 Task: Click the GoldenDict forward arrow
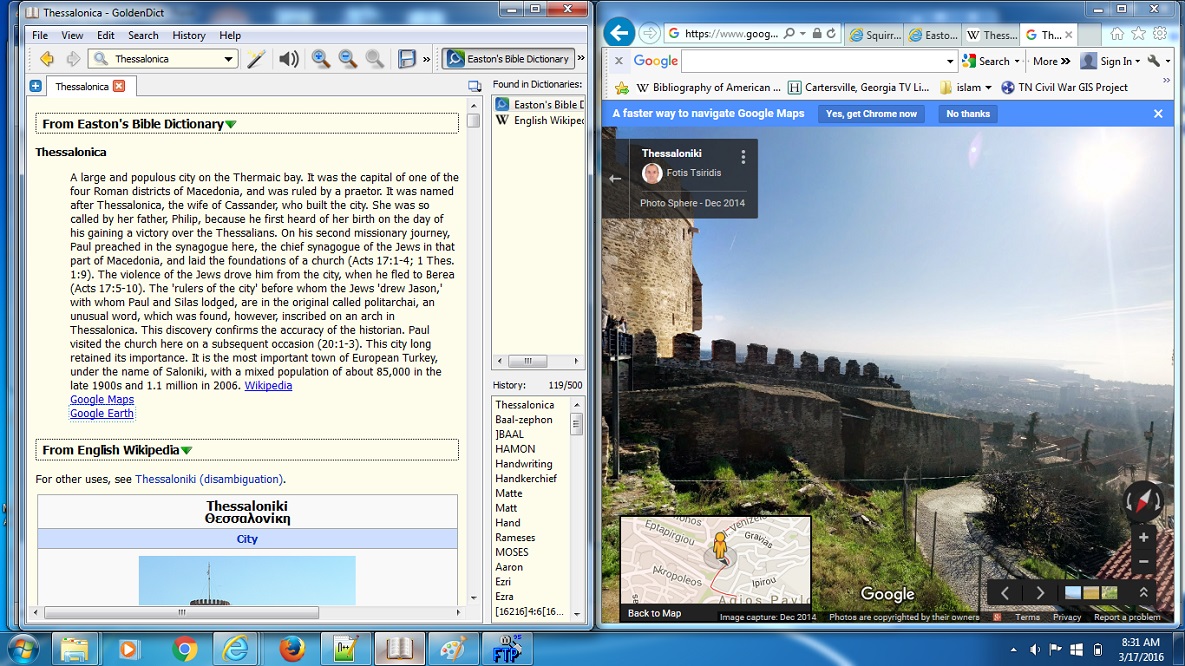pos(73,59)
